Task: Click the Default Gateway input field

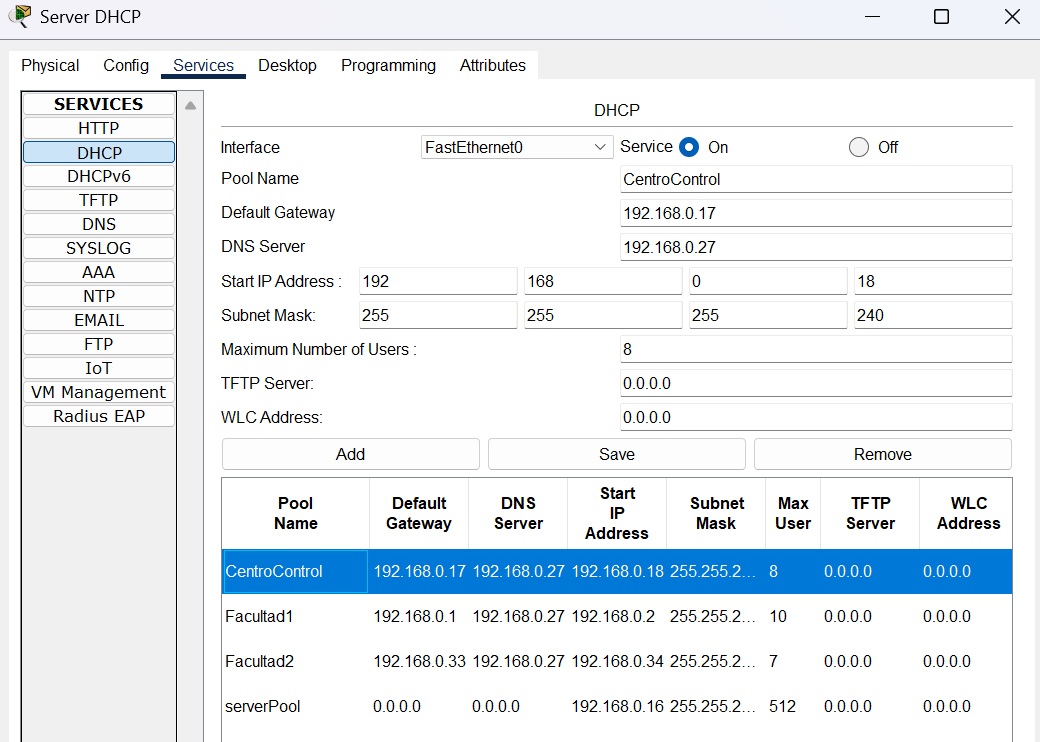Action: point(816,213)
